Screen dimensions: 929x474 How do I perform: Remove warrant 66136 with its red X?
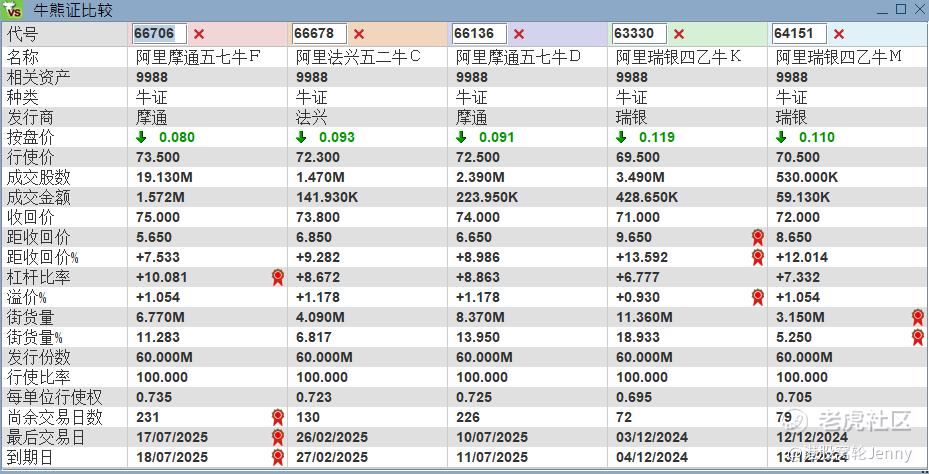[519, 34]
